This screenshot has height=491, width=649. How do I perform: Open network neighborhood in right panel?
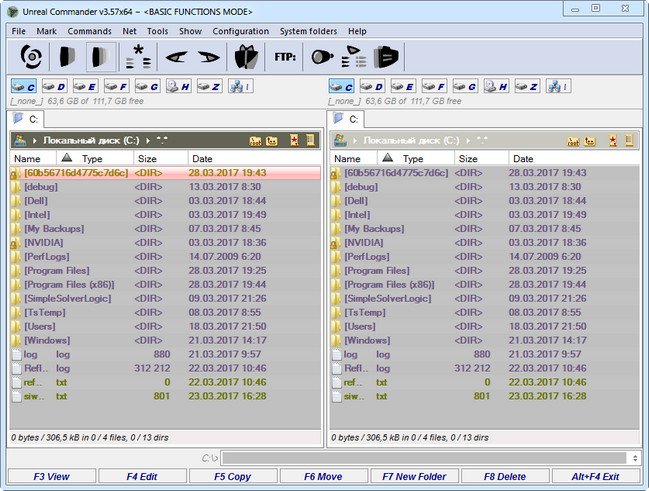558,87
